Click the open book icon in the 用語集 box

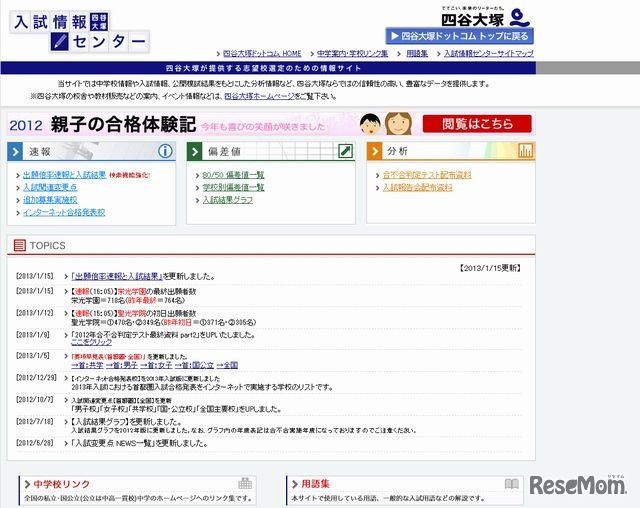click(512, 484)
